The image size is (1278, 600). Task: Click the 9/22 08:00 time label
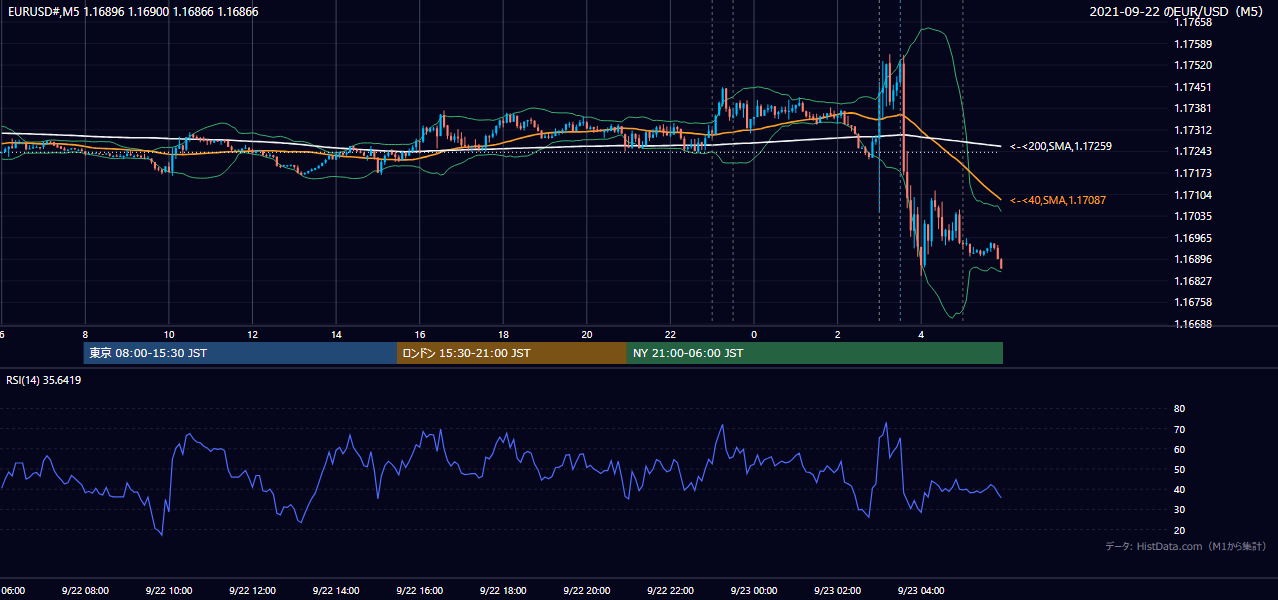pos(85,591)
